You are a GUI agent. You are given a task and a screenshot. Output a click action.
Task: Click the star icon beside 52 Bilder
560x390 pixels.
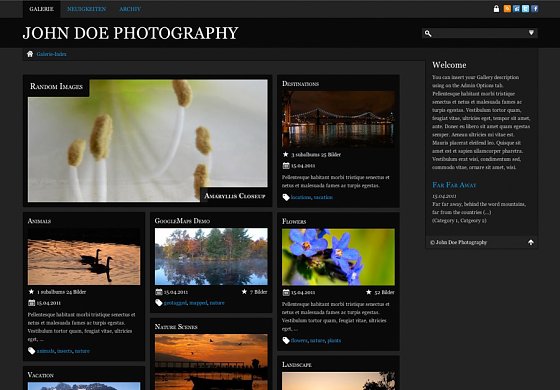(369, 292)
